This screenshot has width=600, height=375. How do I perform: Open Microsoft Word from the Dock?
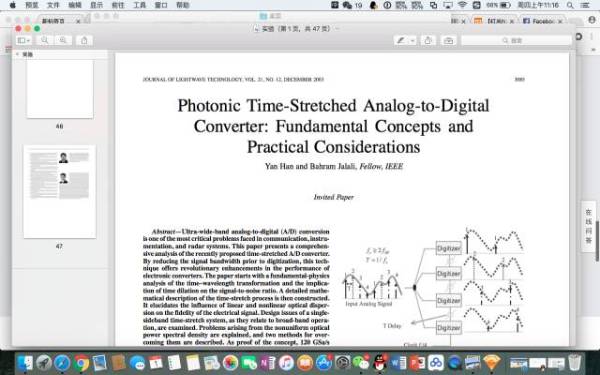[398, 362]
